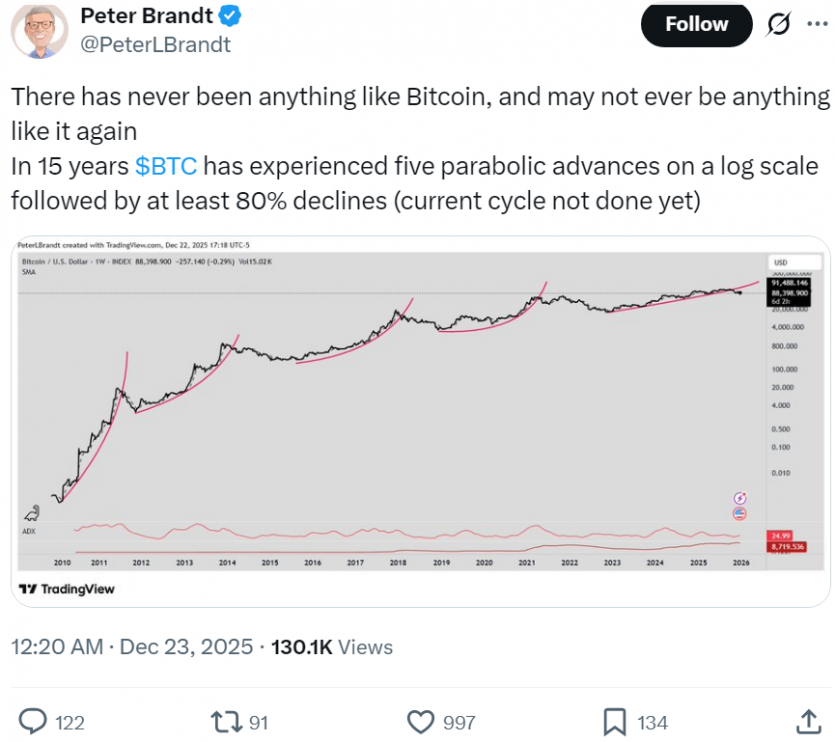Follow Peter Brandt
The width and height of the screenshot is (835, 742).
click(696, 24)
